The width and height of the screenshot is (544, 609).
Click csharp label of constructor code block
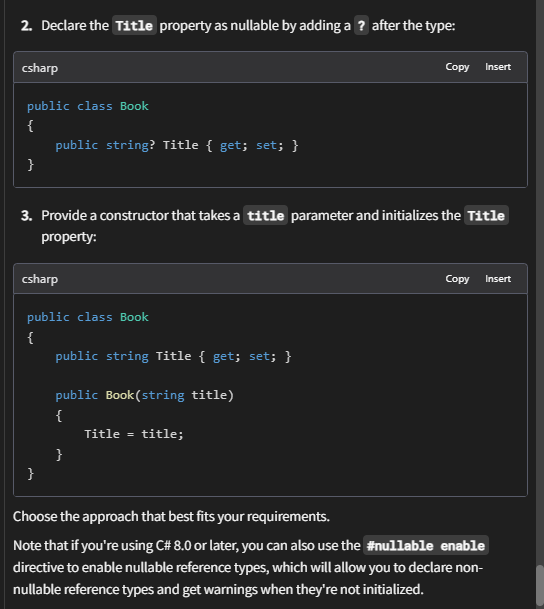tap(40, 279)
